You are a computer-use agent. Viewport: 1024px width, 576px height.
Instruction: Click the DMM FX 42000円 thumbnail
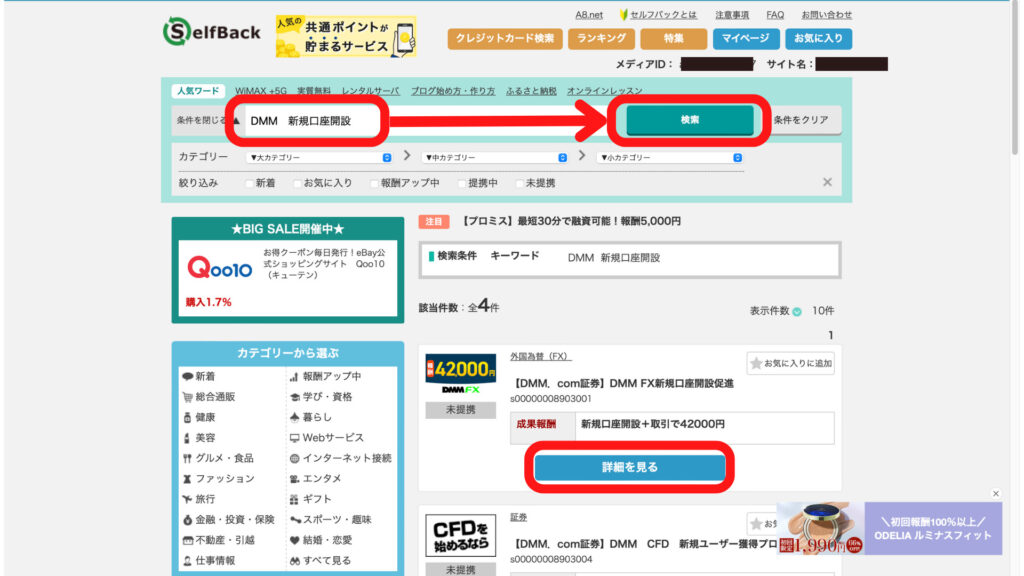coord(460,375)
